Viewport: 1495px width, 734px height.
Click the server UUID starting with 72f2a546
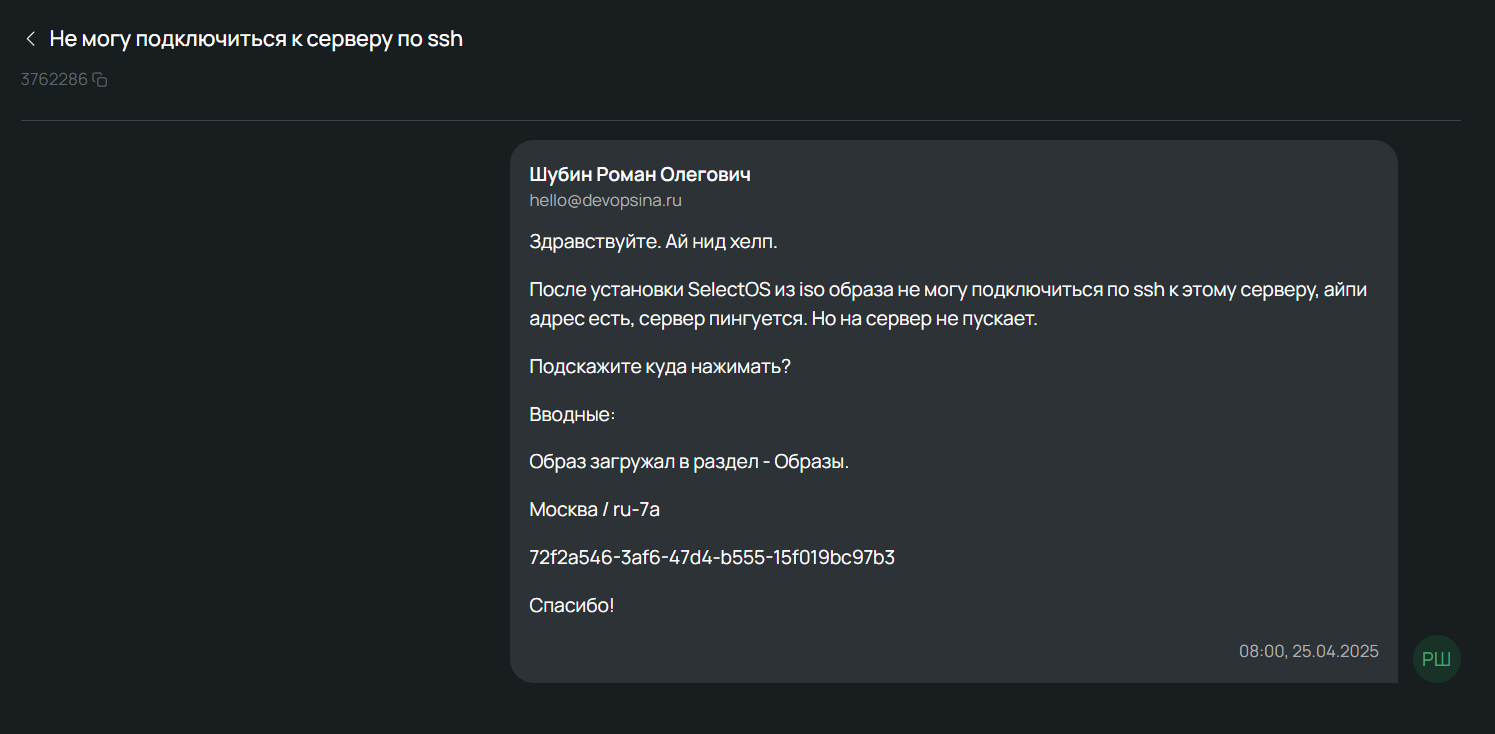[x=711, y=558]
